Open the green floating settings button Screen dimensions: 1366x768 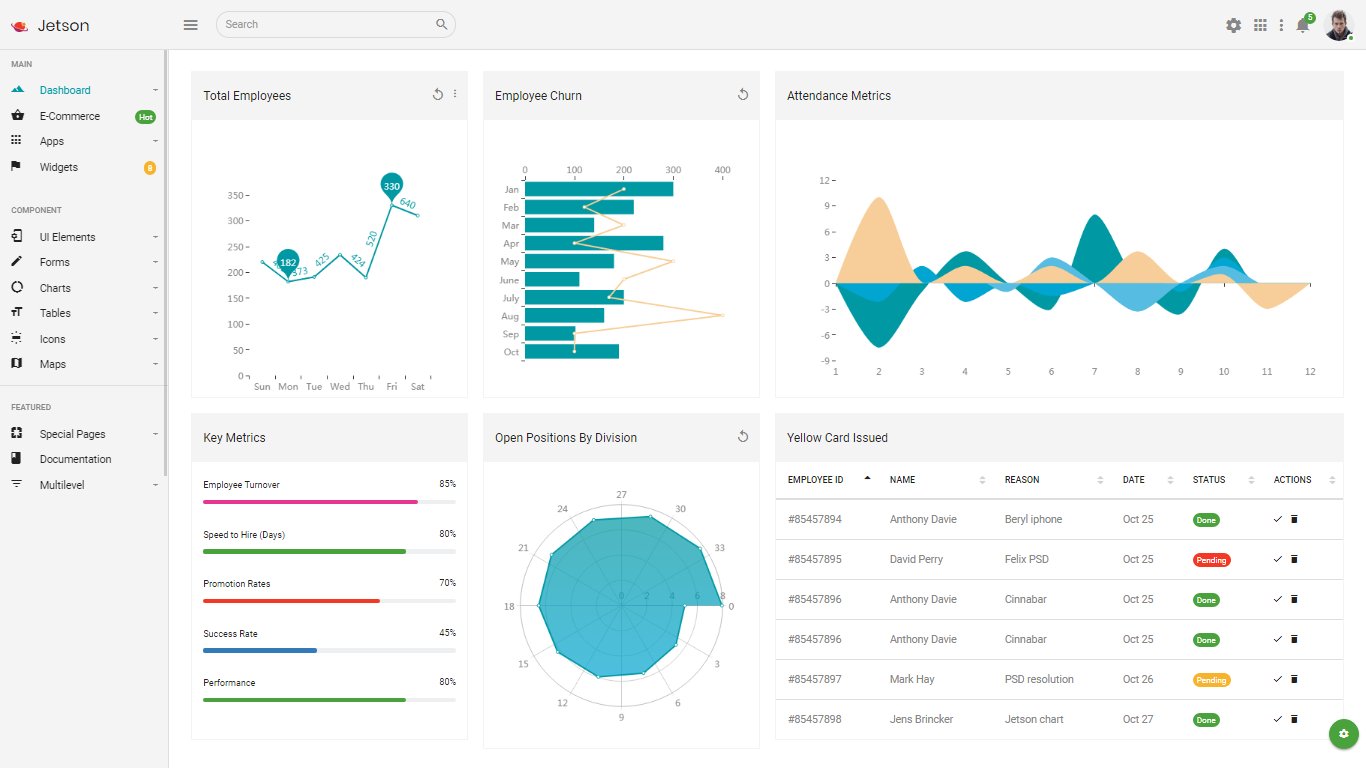(x=1343, y=734)
